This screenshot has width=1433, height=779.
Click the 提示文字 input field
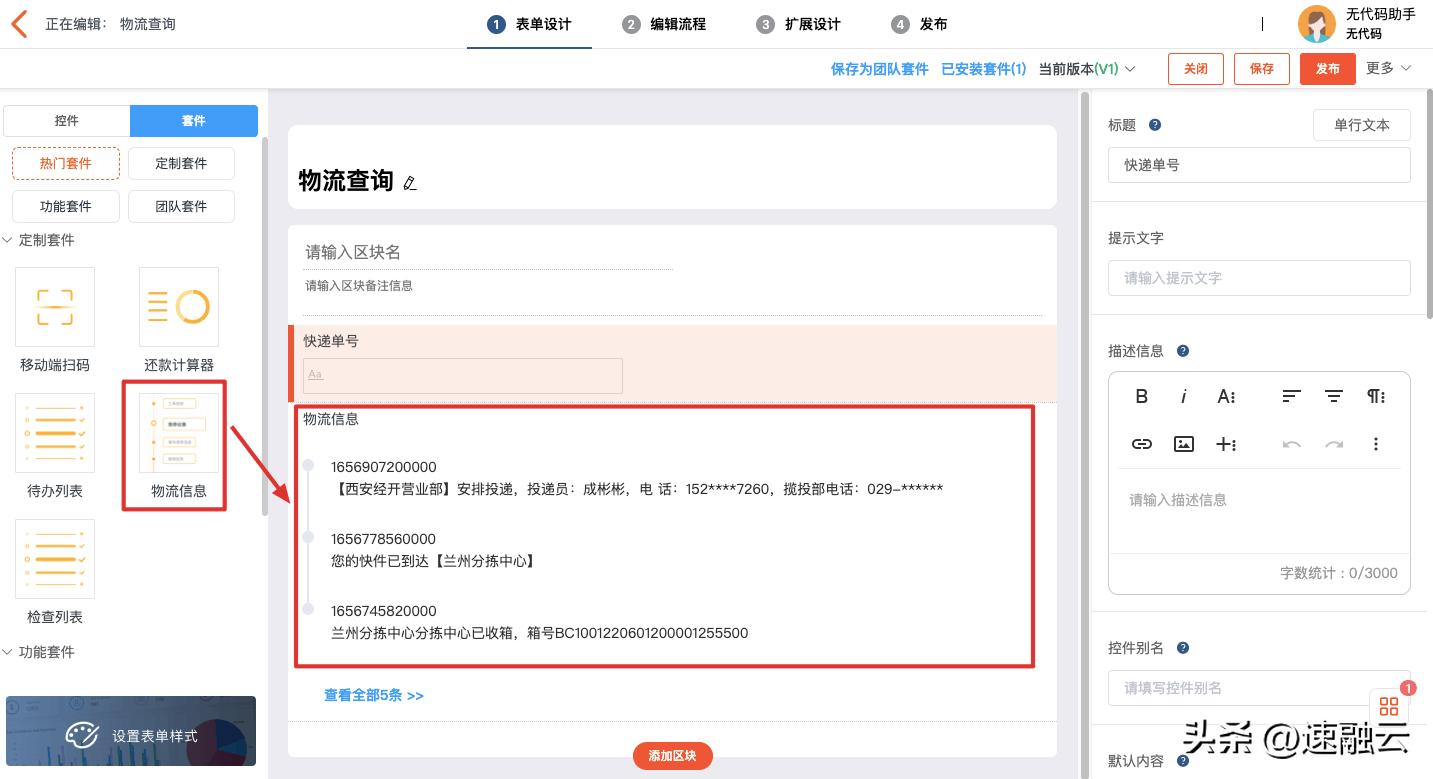[x=1259, y=278]
